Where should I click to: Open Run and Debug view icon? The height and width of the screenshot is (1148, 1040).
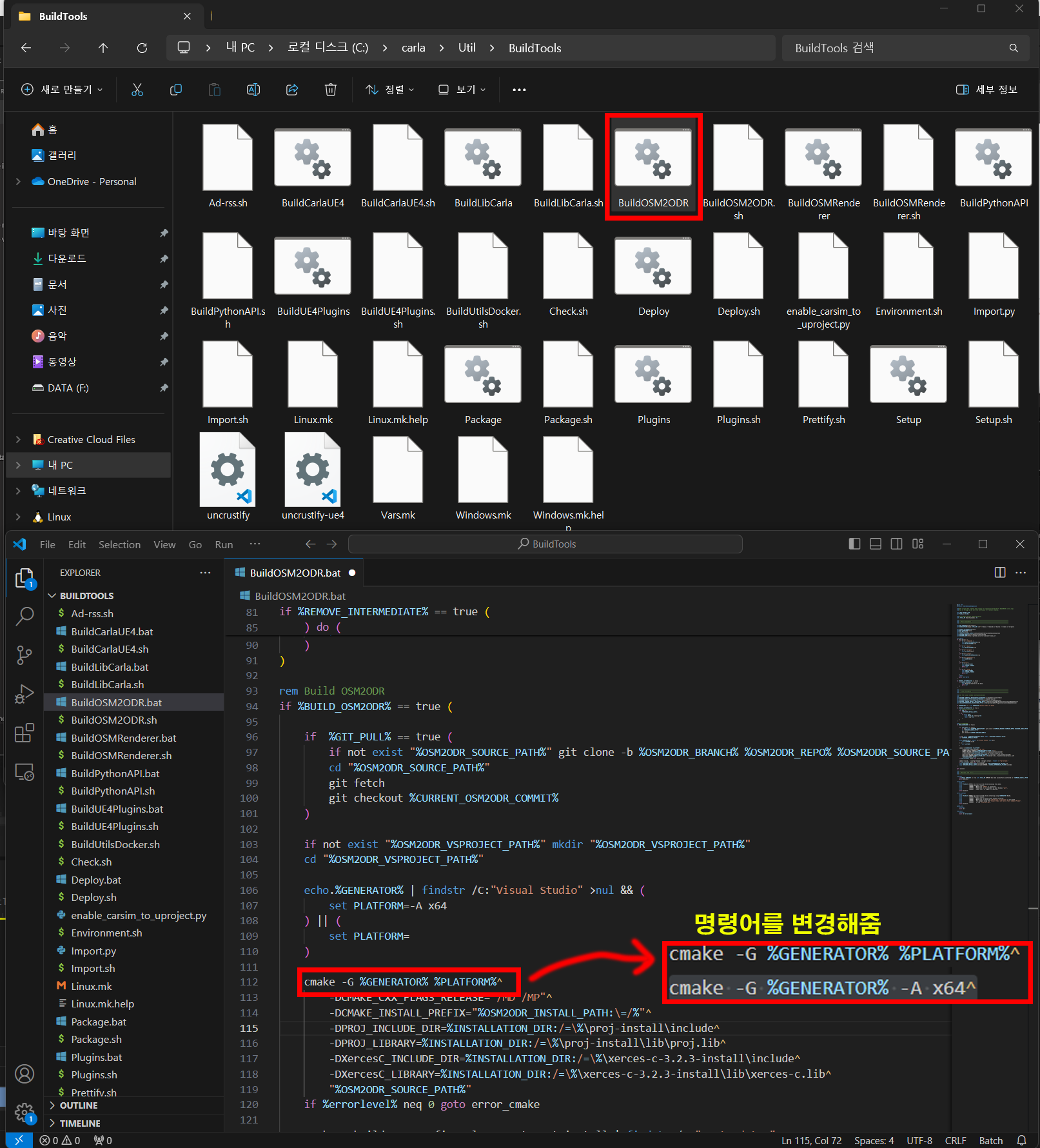click(25, 694)
